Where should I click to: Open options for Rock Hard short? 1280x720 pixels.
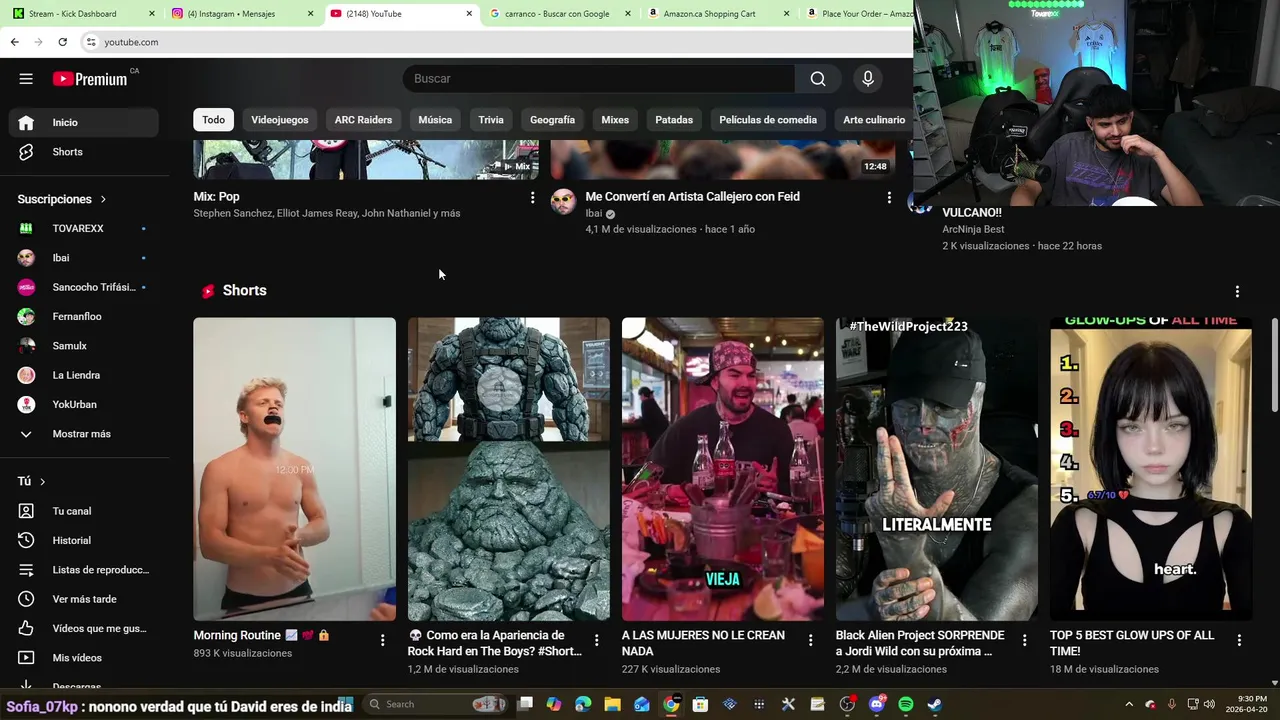596,640
